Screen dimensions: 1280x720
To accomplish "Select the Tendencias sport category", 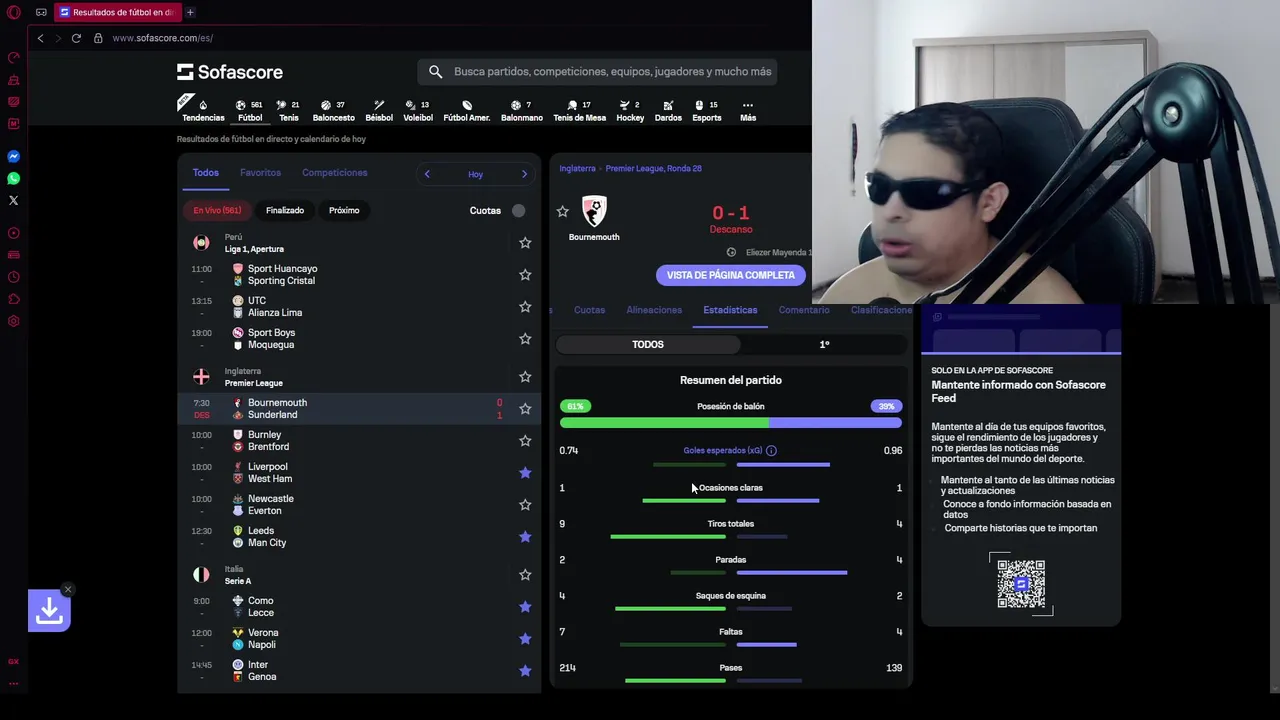I will point(203,111).
